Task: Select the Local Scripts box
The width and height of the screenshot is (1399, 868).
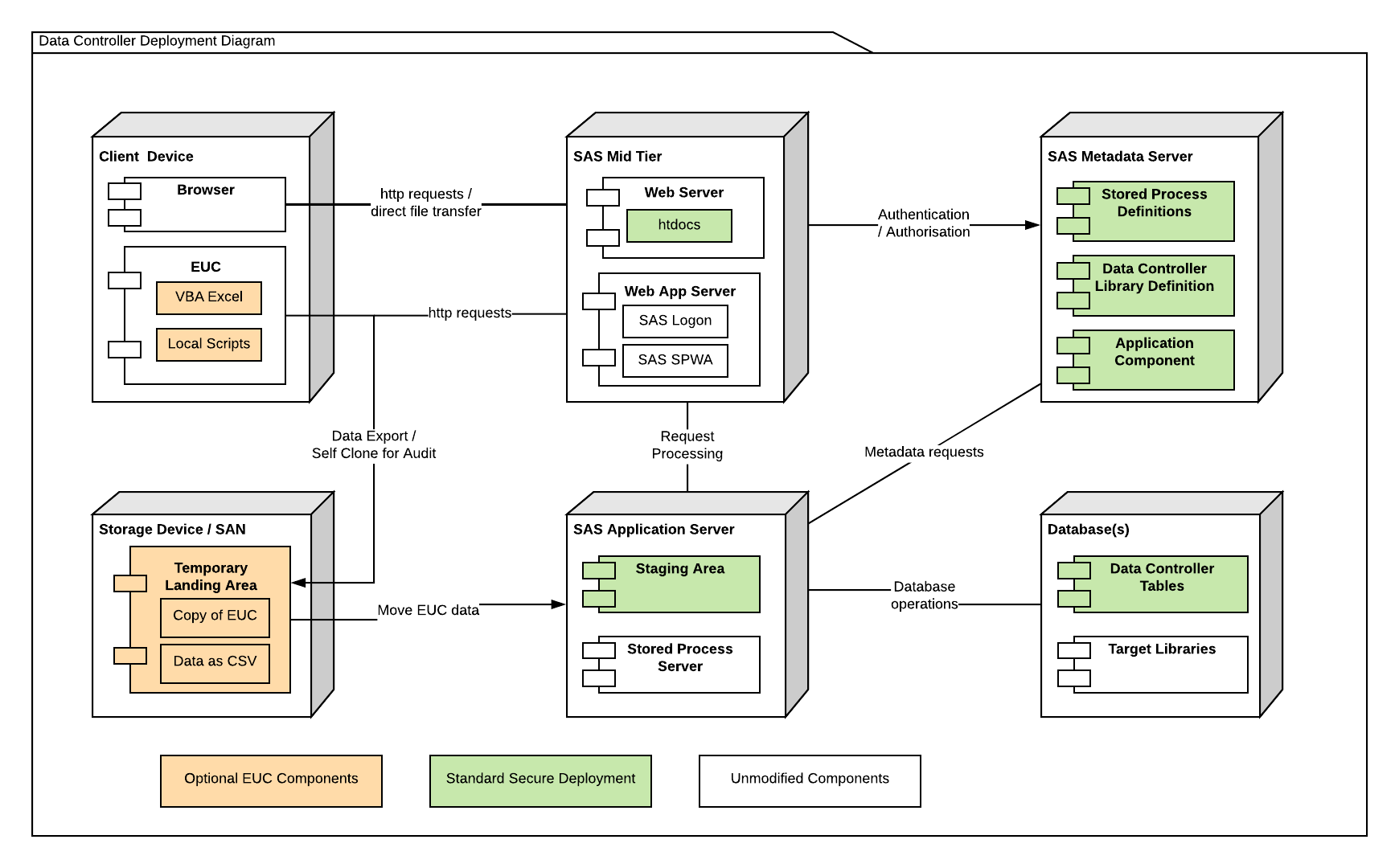Action: click(x=208, y=344)
